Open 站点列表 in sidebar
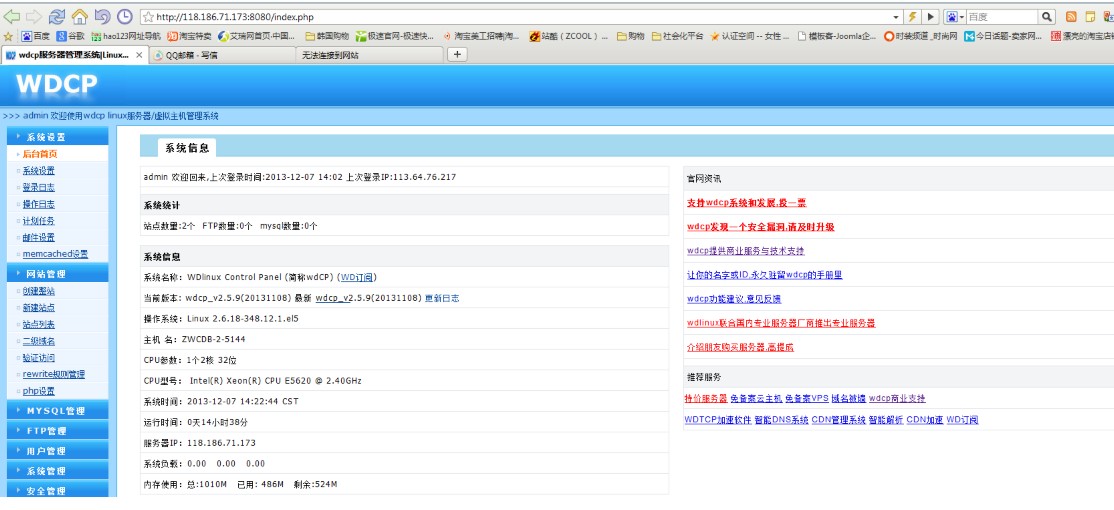 coord(38,324)
